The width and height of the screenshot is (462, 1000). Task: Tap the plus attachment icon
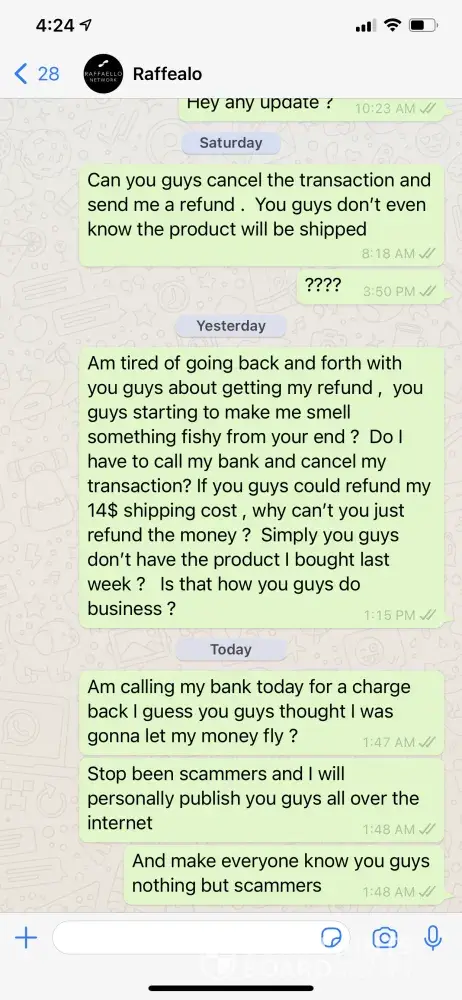tap(26, 938)
